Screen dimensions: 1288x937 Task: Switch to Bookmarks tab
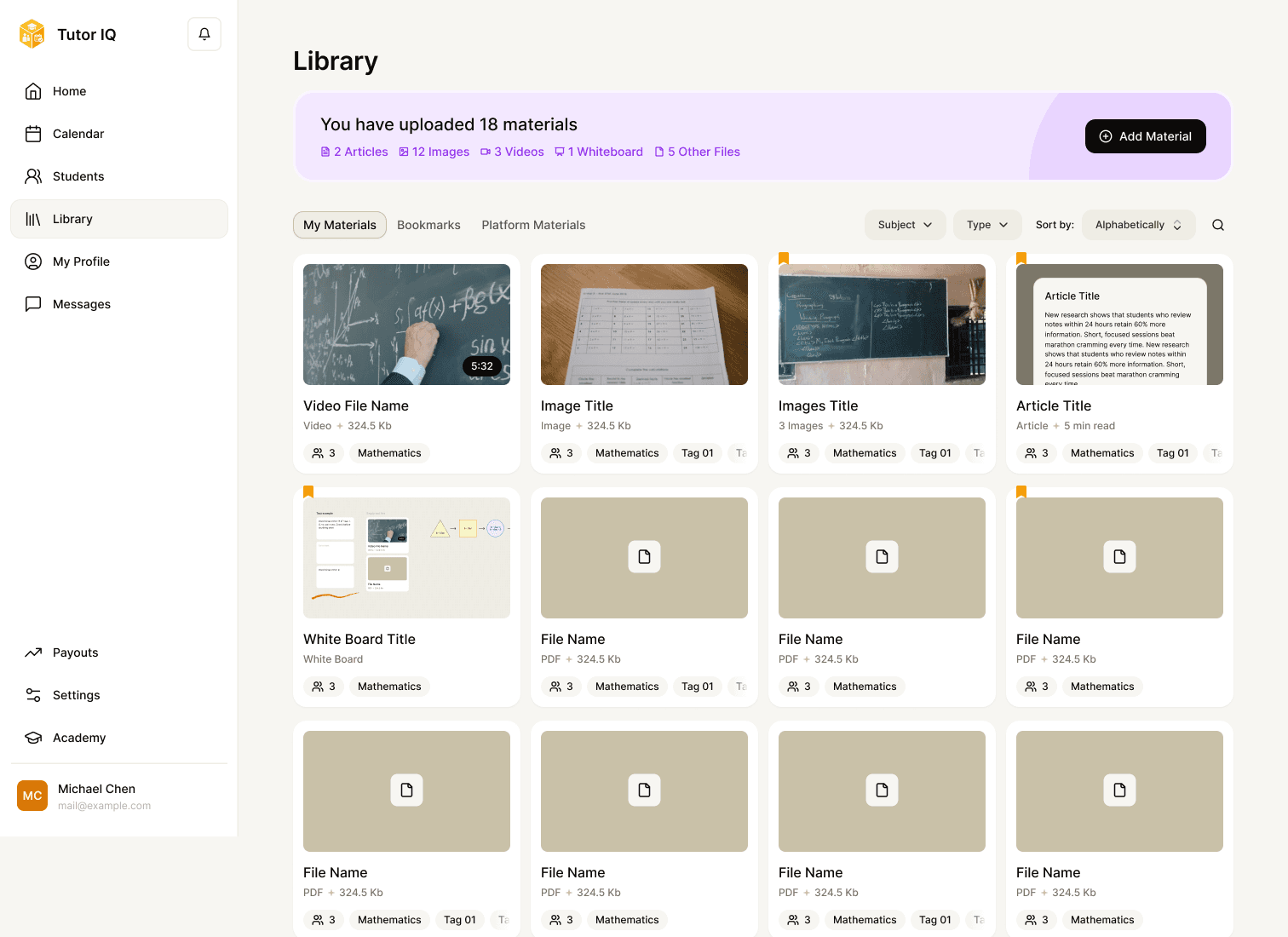[428, 225]
